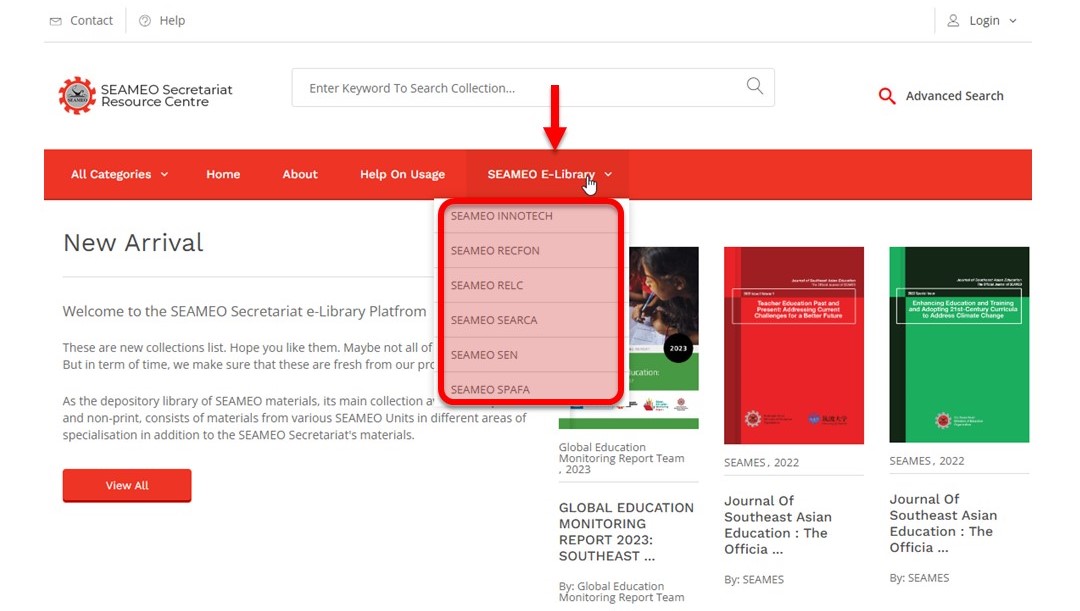Open the Help link
1080x611 pixels.
coord(172,21)
